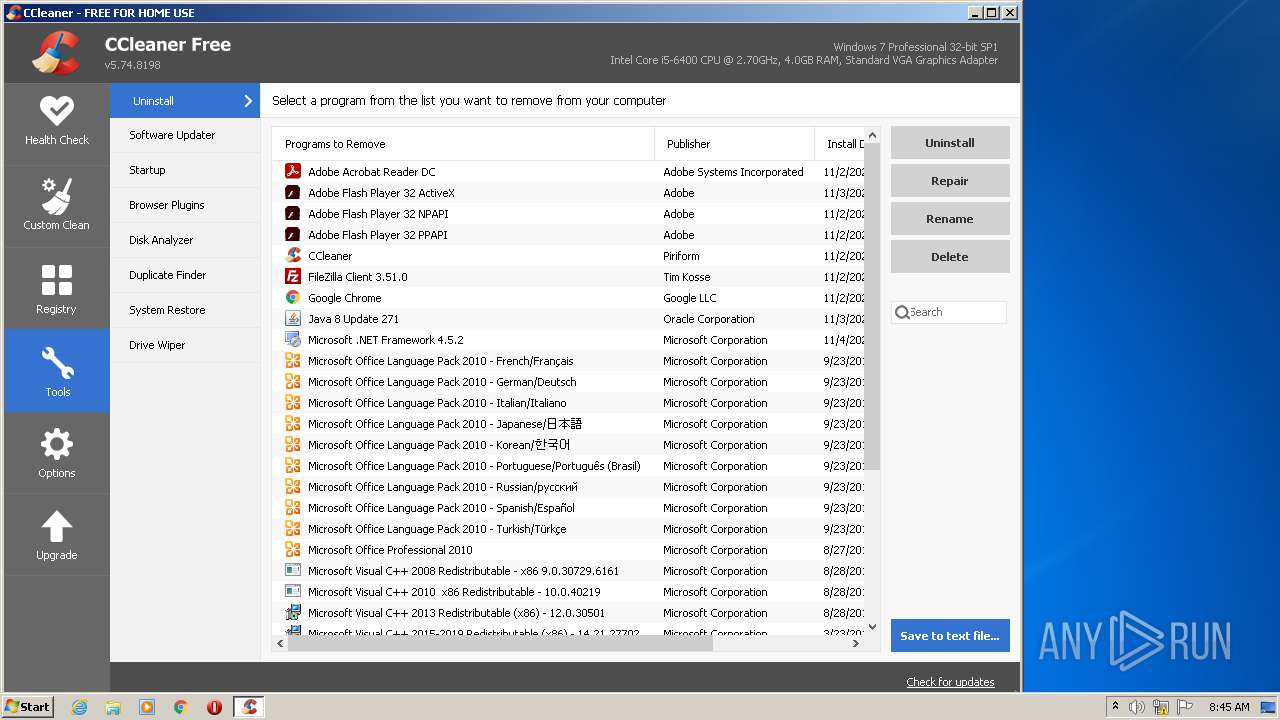
Task: Show hidden system tray icons
Action: tap(1115, 706)
